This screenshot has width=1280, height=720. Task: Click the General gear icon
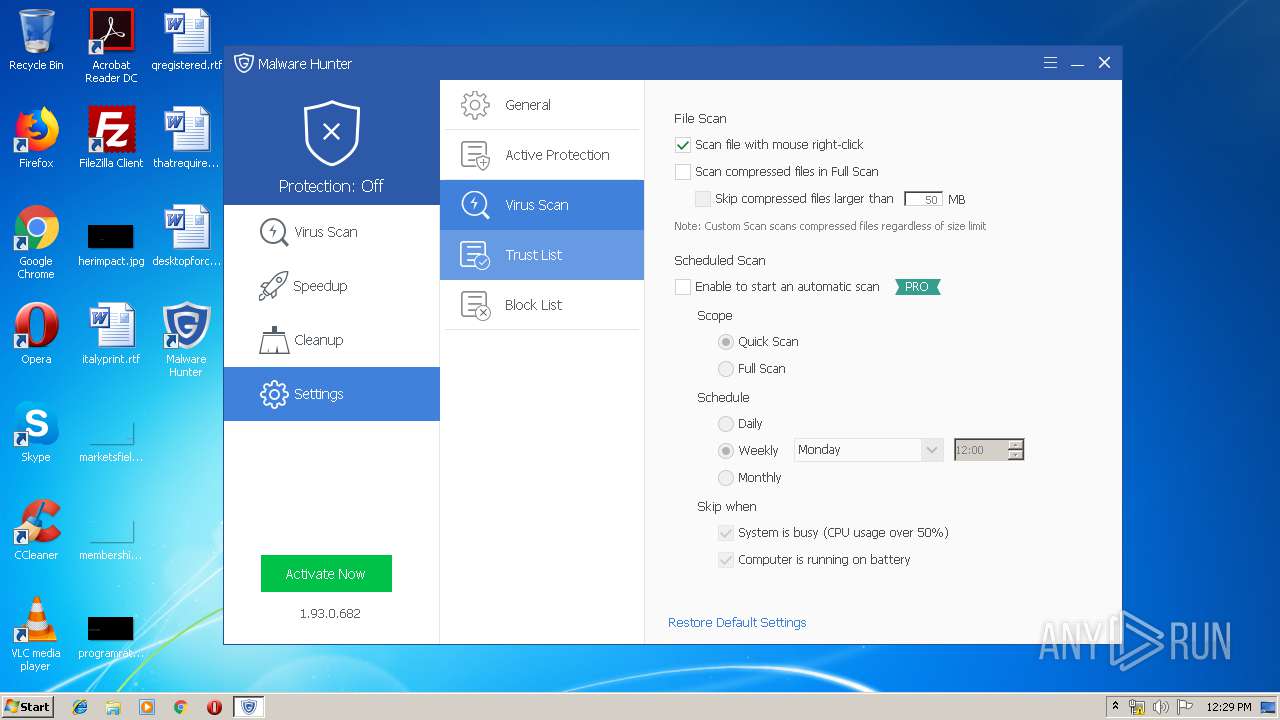pos(475,105)
